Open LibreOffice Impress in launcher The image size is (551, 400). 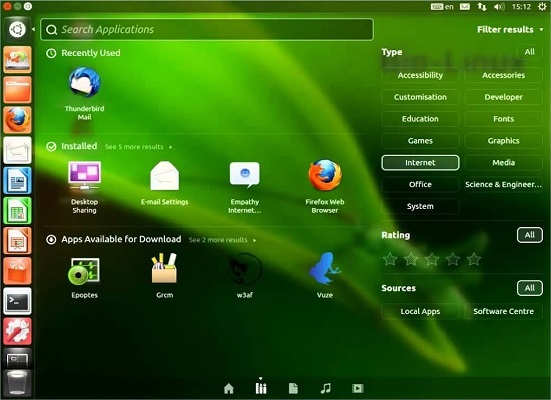tap(17, 241)
